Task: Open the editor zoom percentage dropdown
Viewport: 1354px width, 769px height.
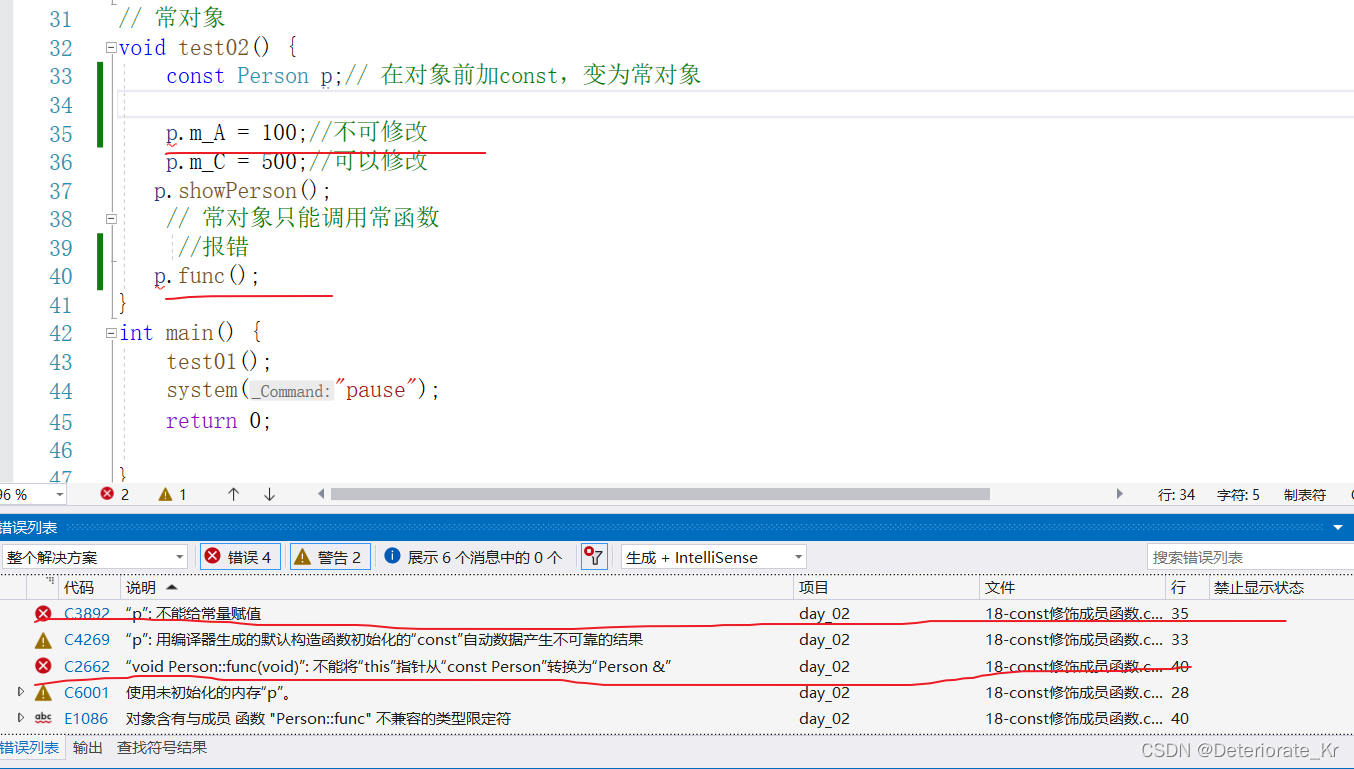Action: point(59,494)
